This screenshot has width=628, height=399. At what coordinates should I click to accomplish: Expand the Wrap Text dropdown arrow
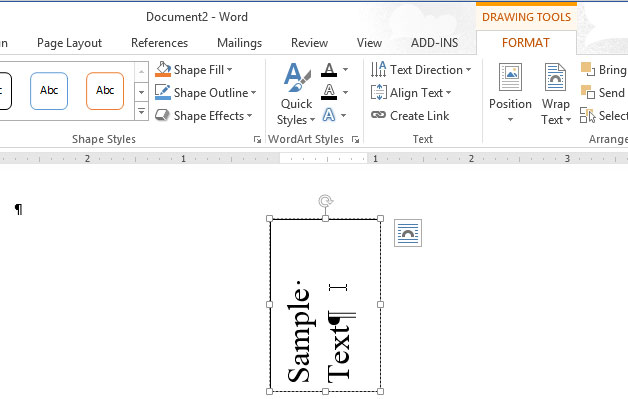point(568,120)
